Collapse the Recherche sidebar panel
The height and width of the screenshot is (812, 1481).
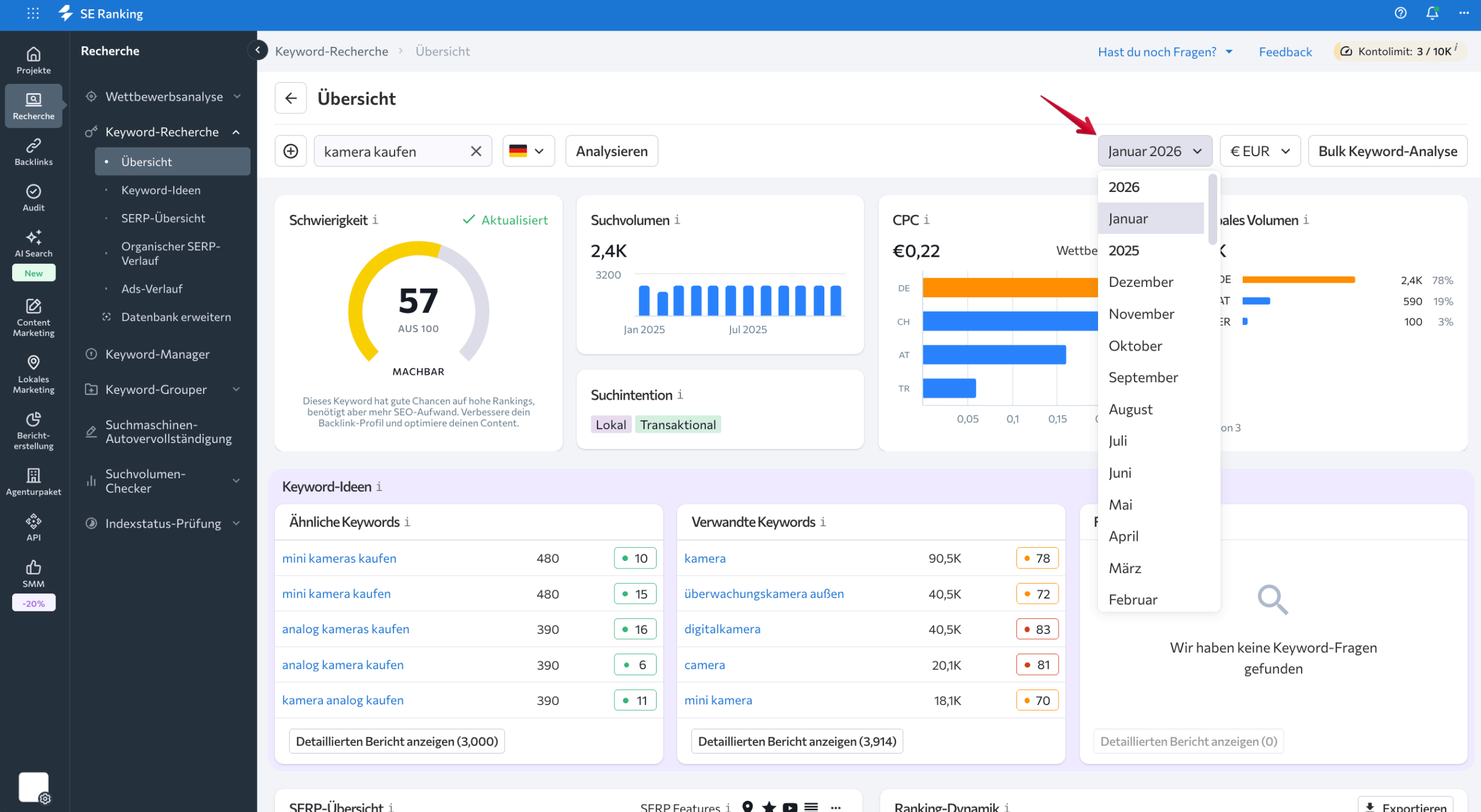257,50
